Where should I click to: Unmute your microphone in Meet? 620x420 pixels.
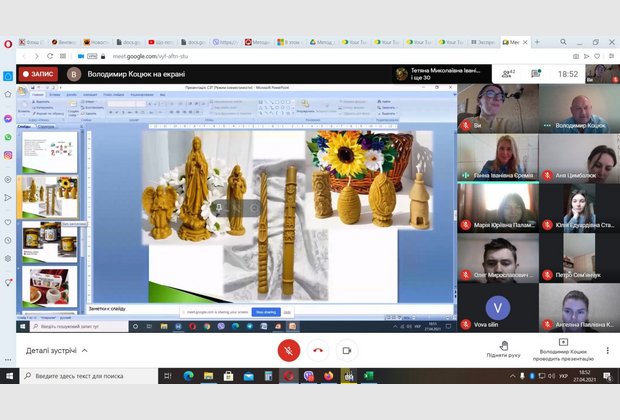289,350
